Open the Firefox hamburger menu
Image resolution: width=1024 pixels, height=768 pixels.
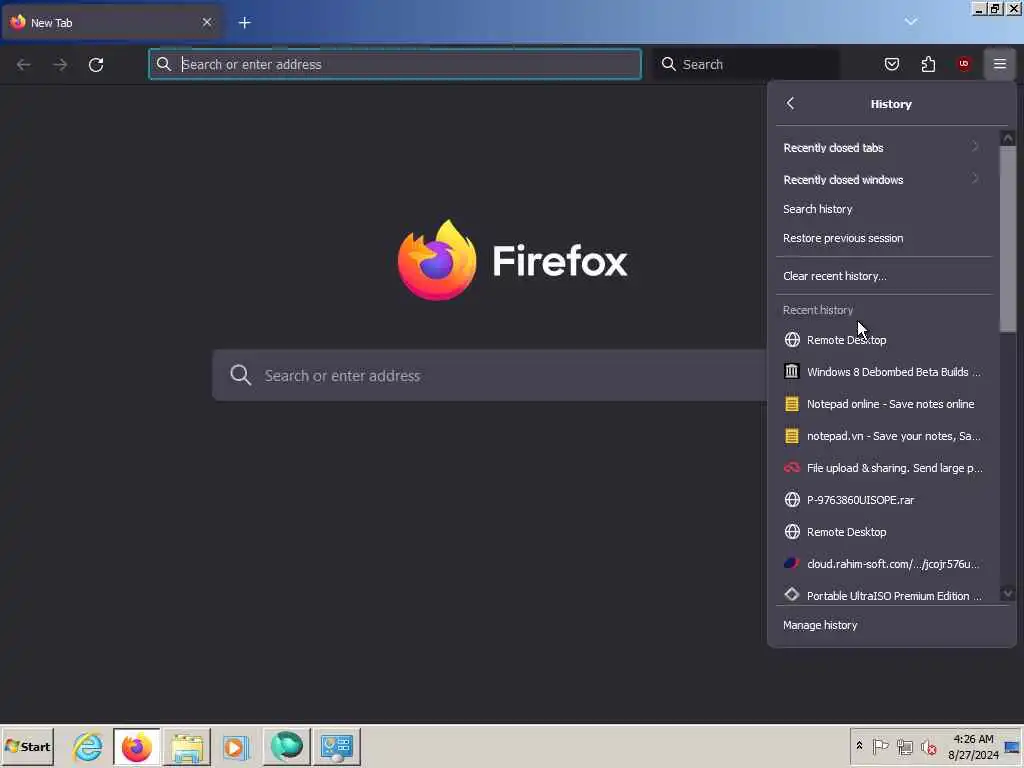(x=1000, y=64)
